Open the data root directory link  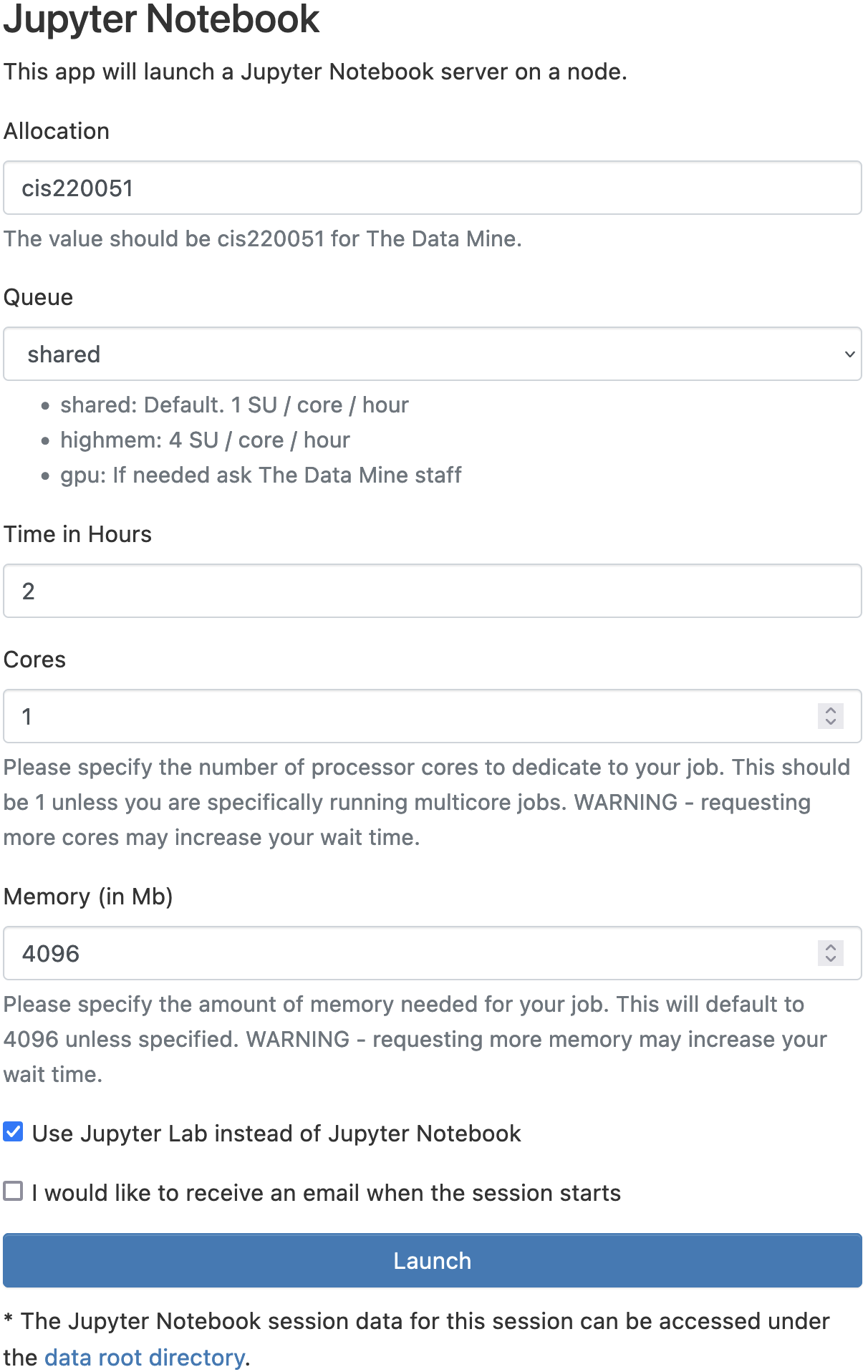(143, 1357)
